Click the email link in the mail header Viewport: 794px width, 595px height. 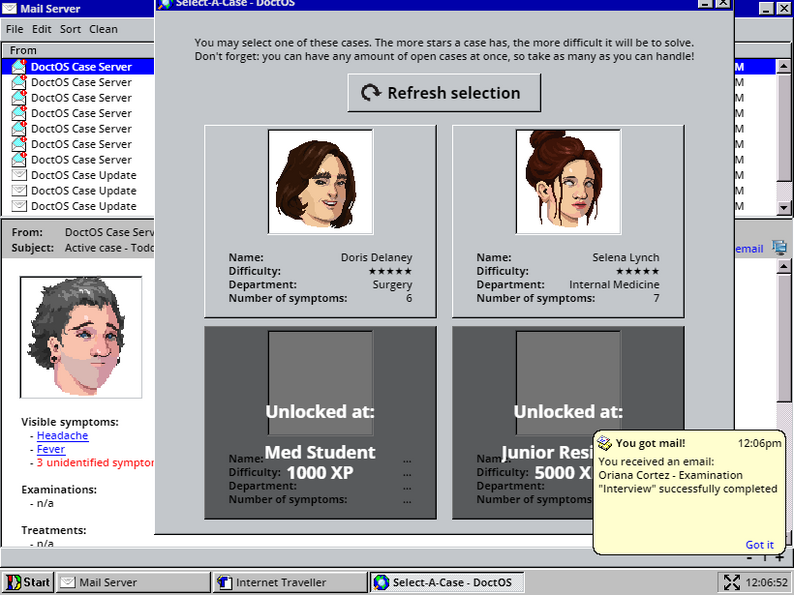tap(749, 249)
